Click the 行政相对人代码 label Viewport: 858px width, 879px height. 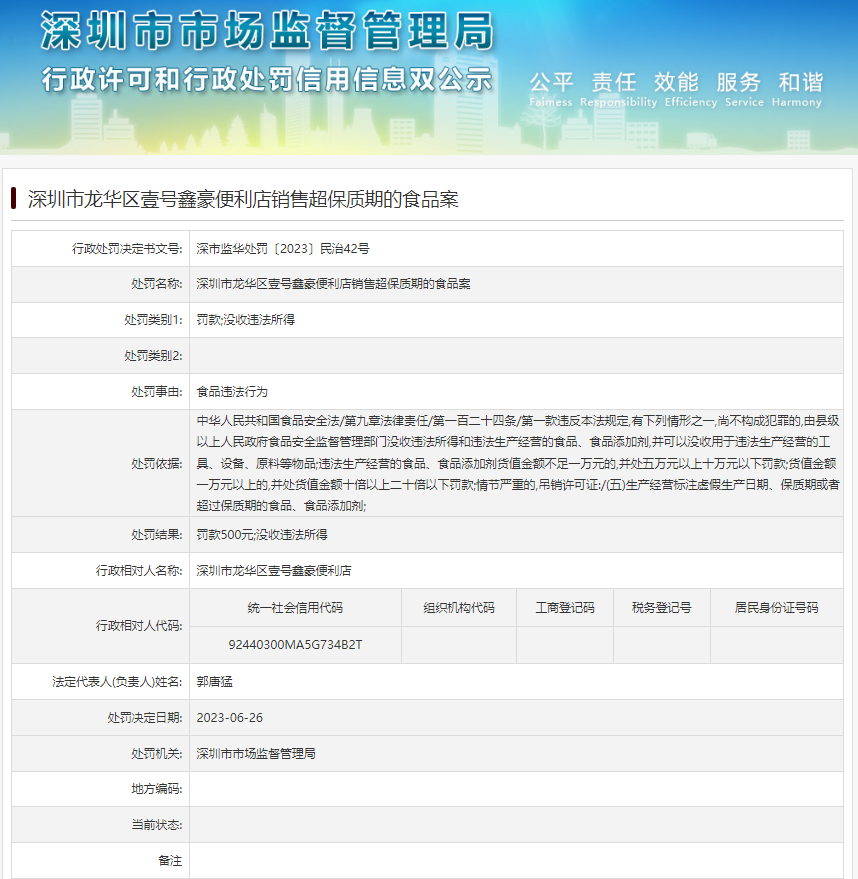[x=139, y=626]
